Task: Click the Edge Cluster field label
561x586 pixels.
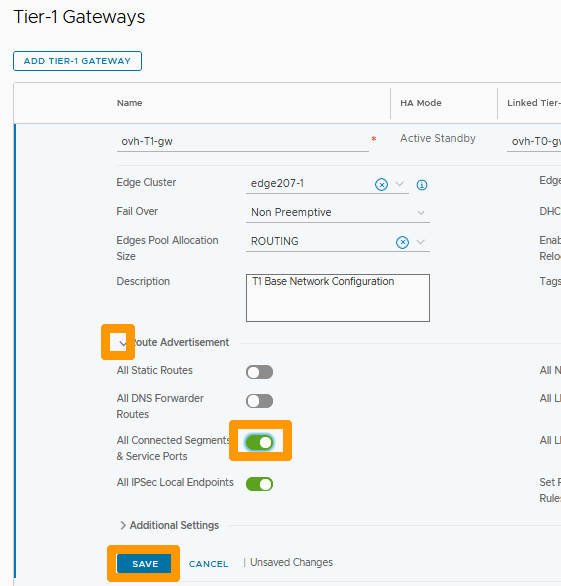Action: (x=146, y=182)
